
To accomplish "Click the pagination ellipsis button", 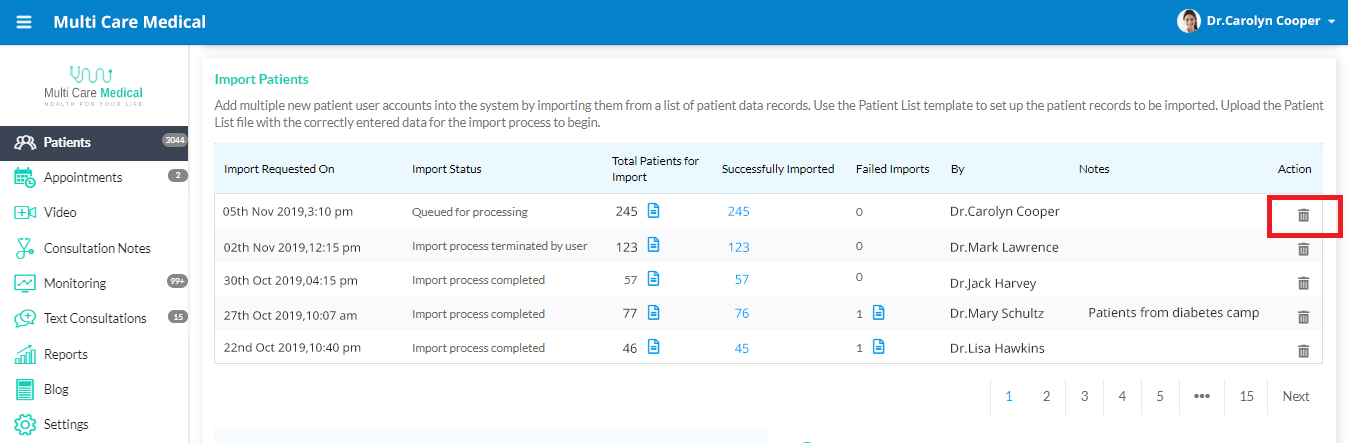I will tap(1202, 396).
